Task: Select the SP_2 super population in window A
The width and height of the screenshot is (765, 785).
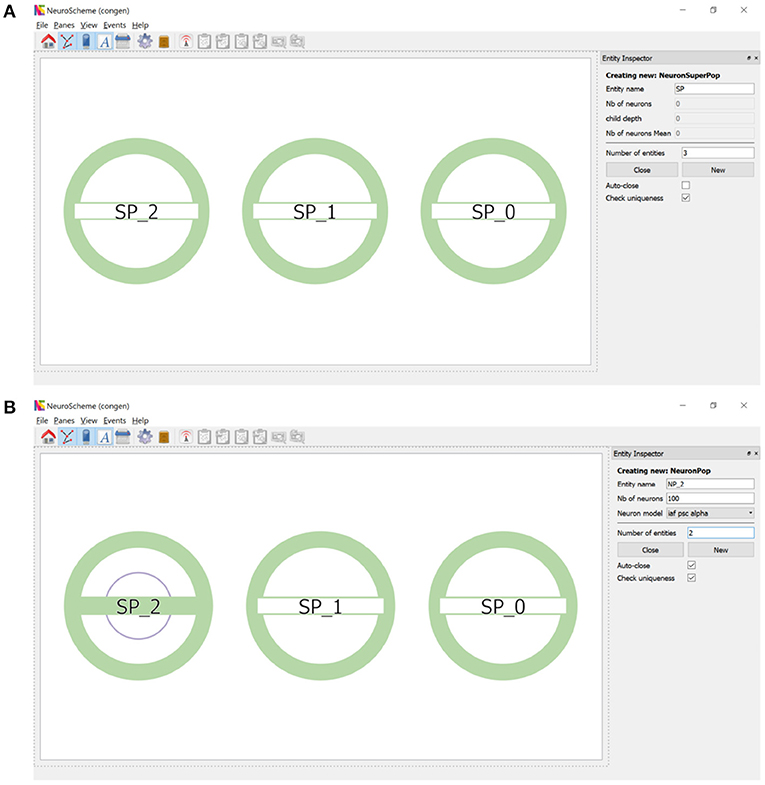Action: click(136, 211)
